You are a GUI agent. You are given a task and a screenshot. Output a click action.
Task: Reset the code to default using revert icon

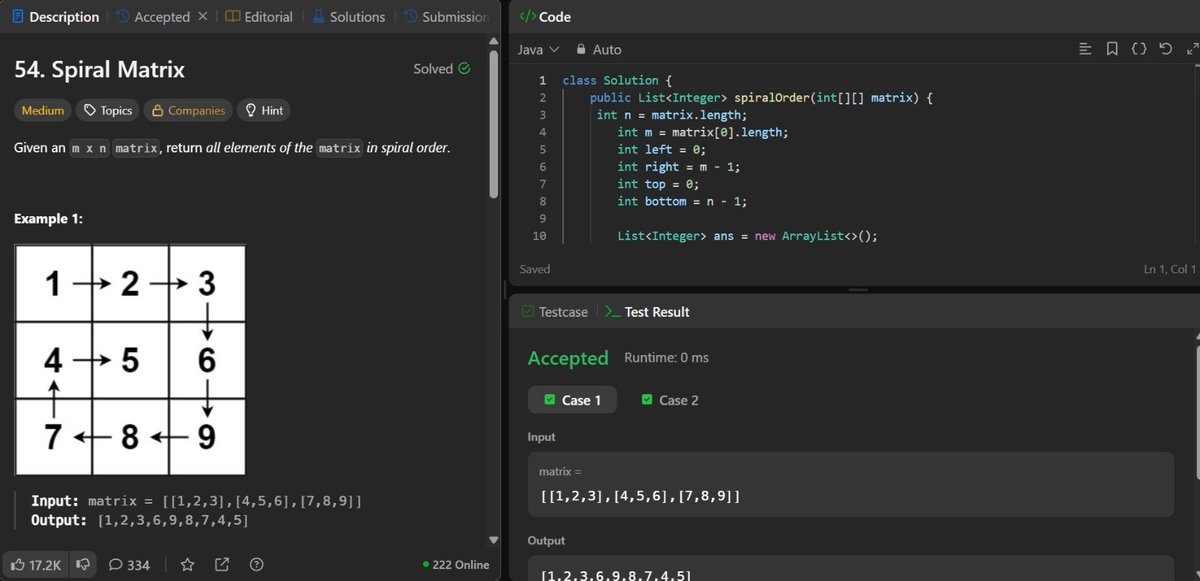coord(1166,47)
